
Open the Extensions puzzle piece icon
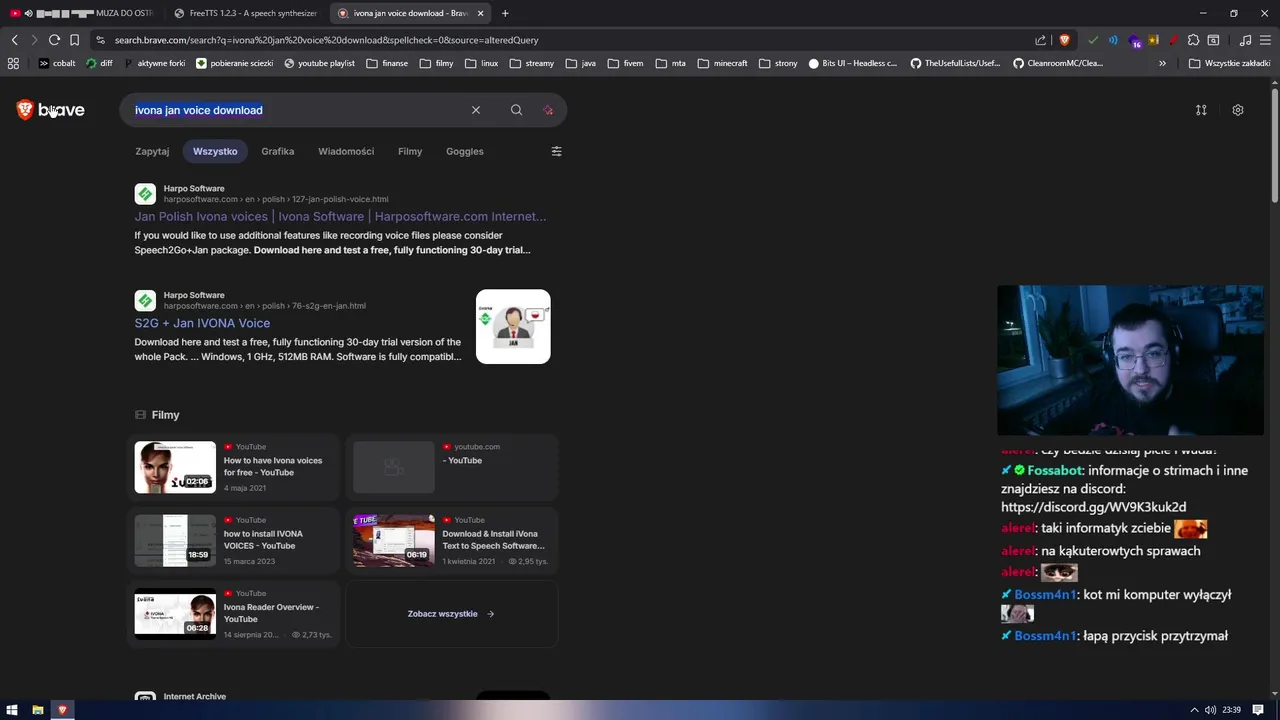point(1193,40)
